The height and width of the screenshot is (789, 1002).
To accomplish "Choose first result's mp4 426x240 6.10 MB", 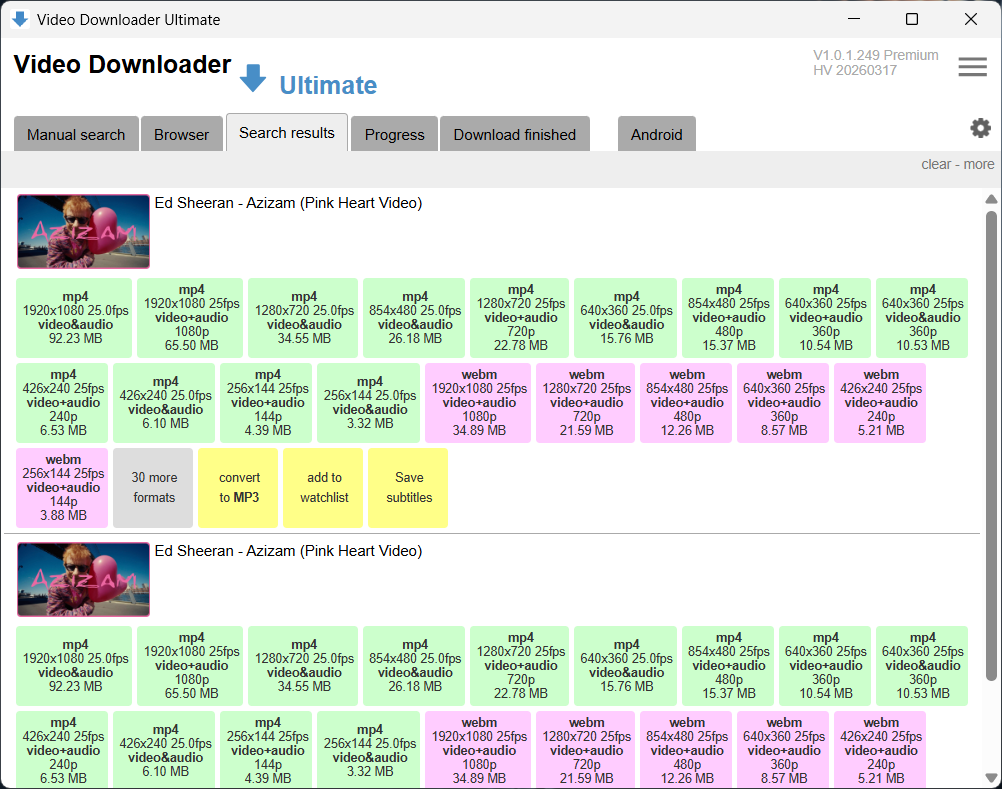I will point(164,402).
